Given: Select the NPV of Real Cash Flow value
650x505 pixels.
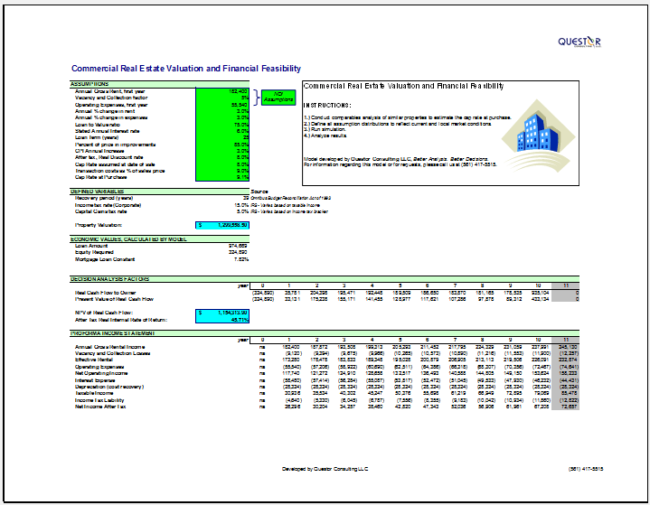Looking at the screenshot, I should 222,313.
